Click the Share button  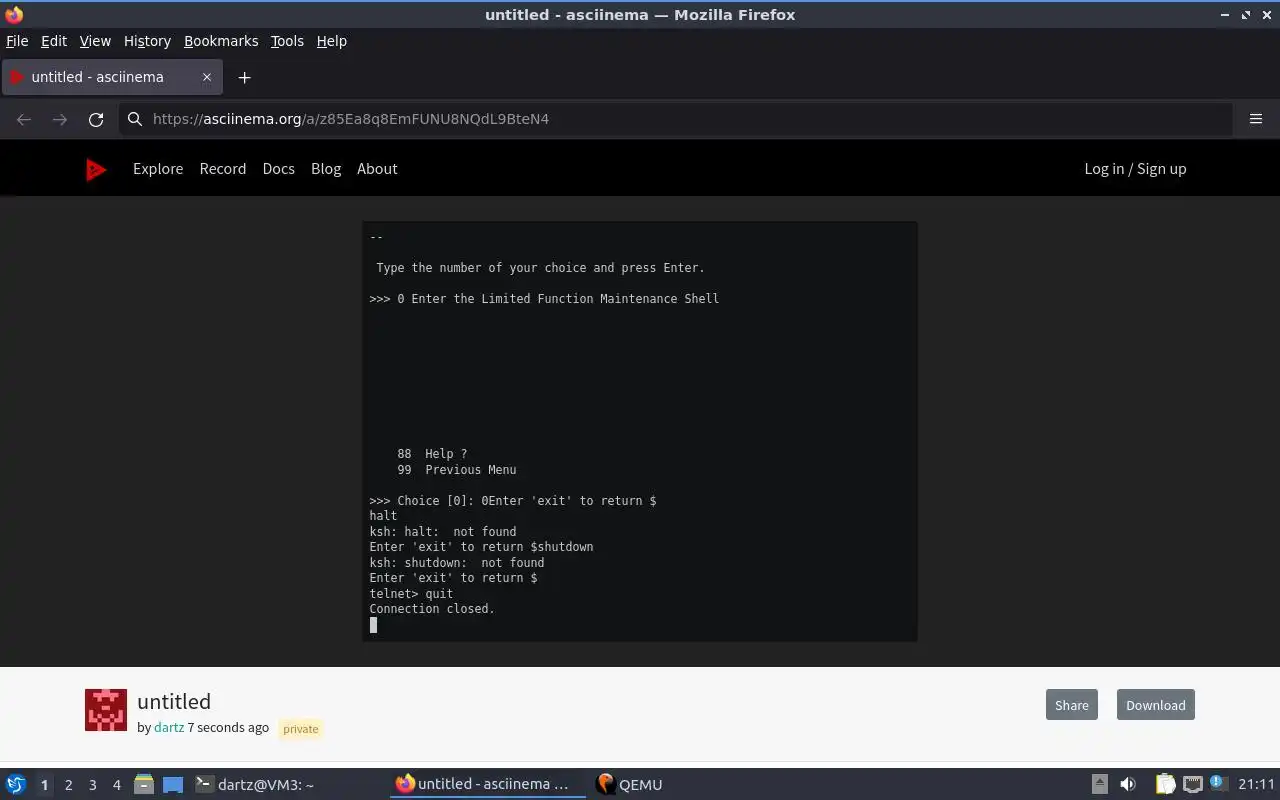[1071, 705]
